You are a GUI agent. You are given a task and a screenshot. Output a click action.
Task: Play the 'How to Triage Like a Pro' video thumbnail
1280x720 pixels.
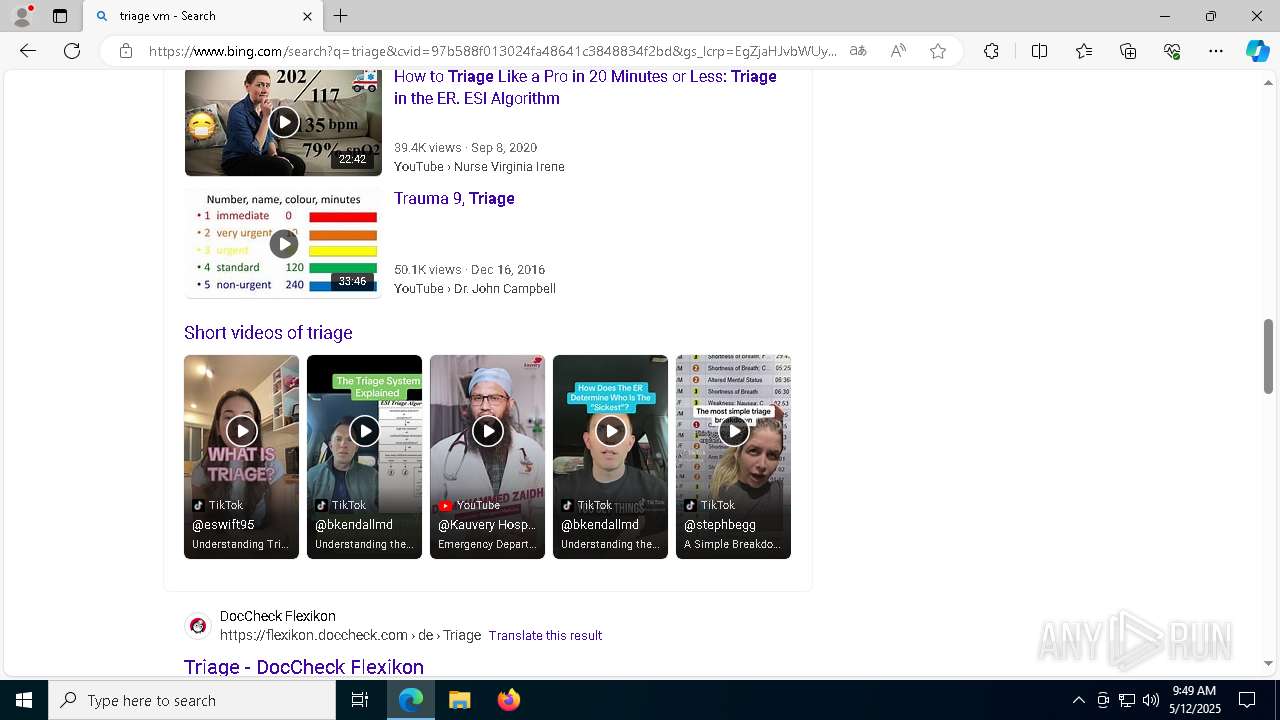point(283,122)
